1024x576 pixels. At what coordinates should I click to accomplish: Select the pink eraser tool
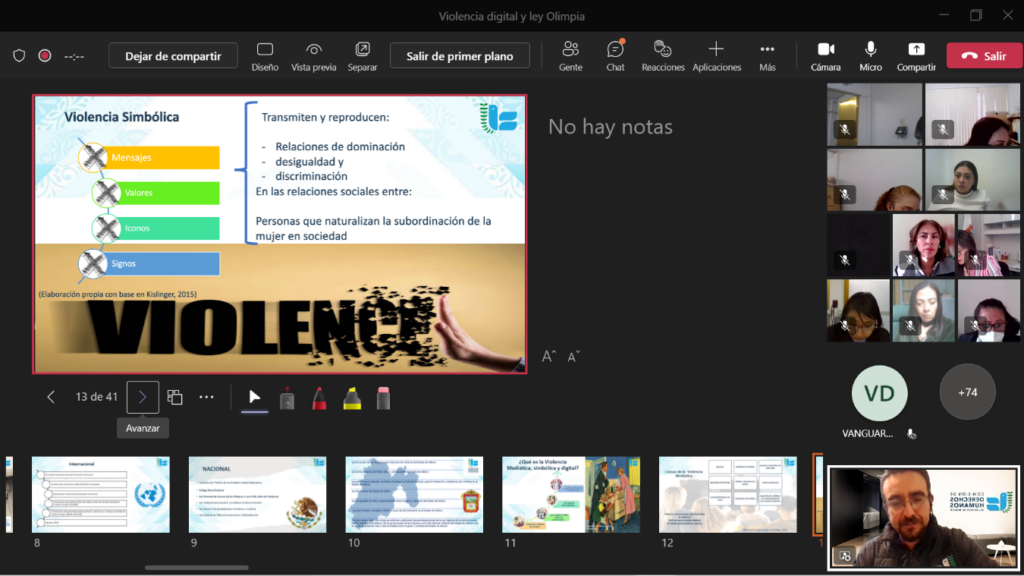click(x=383, y=398)
